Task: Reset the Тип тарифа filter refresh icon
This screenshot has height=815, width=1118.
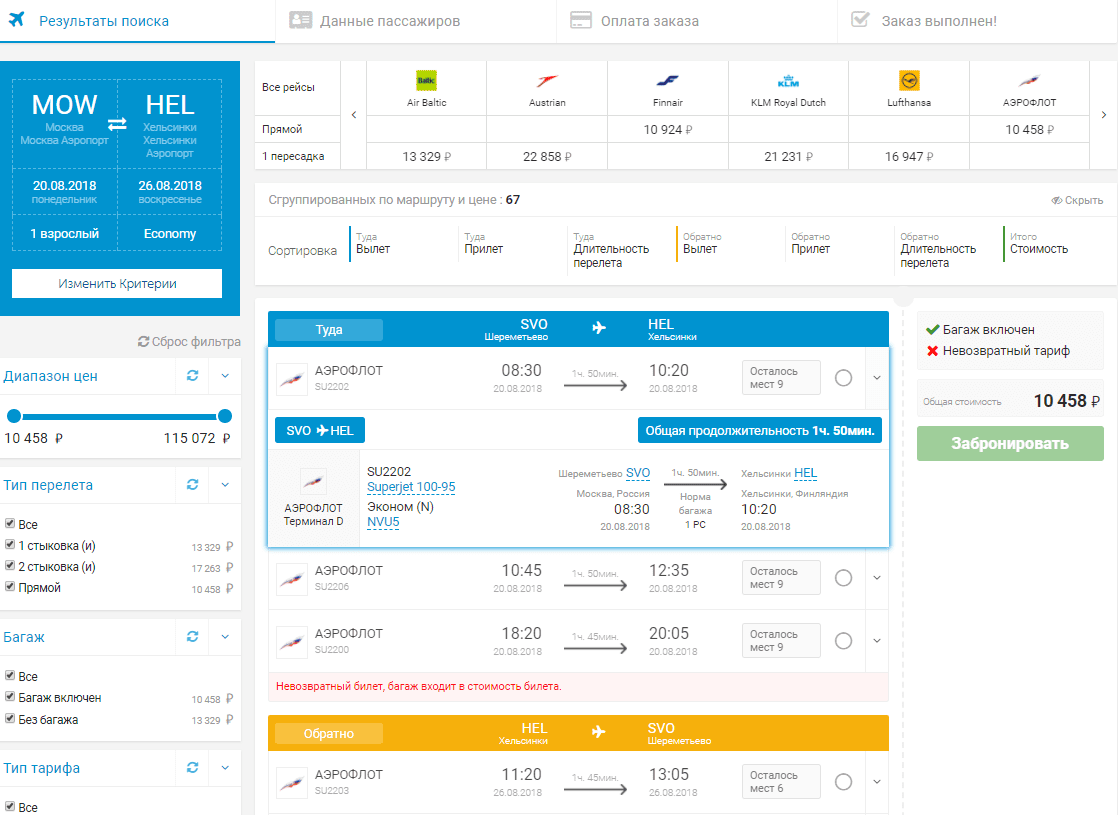Action: pyautogui.click(x=193, y=768)
